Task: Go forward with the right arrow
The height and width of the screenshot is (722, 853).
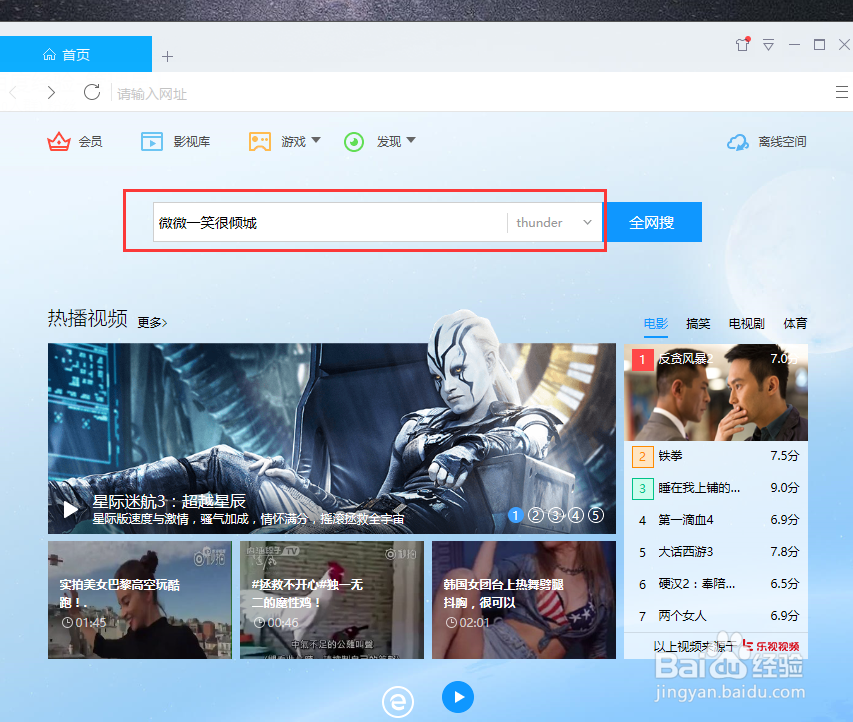Action: (x=51, y=92)
